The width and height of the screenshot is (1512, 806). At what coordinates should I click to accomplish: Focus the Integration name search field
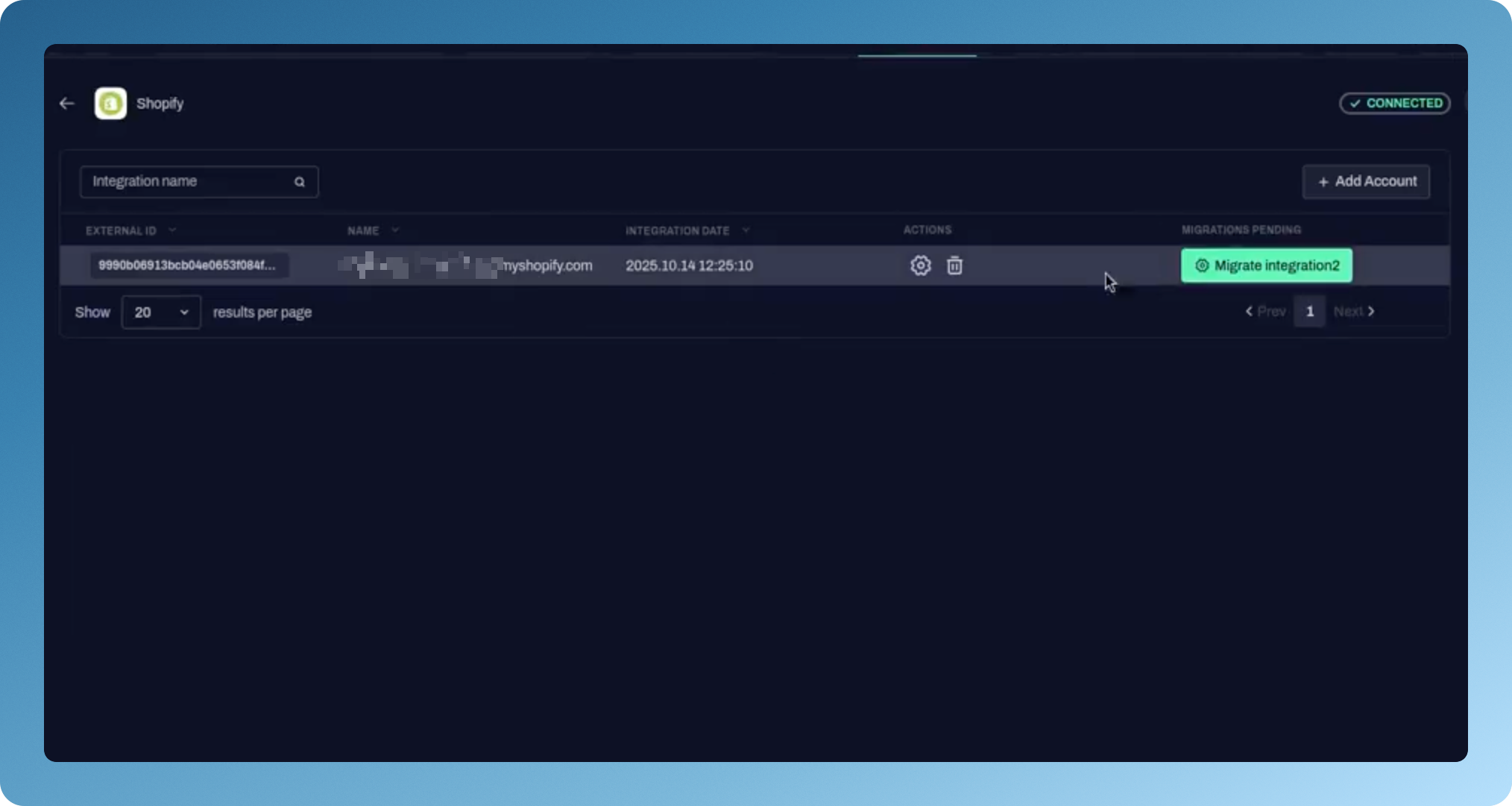186,182
